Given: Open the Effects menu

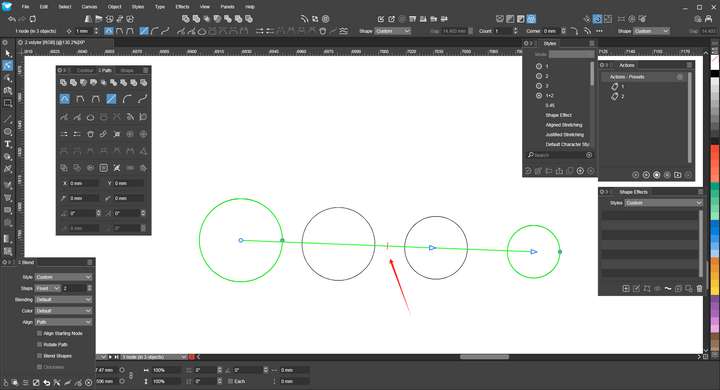Looking at the screenshot, I should [x=182, y=7].
